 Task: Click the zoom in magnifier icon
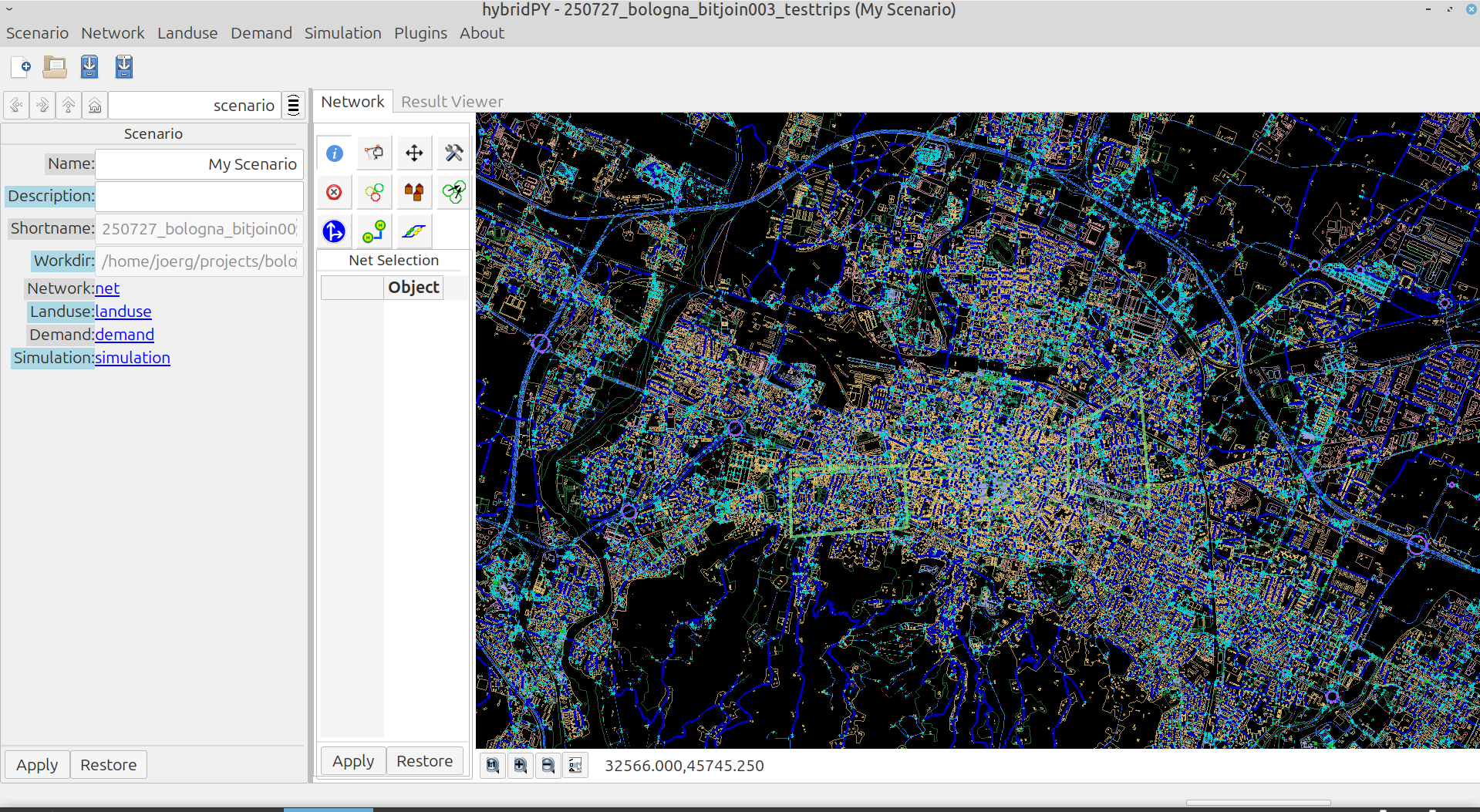click(521, 766)
